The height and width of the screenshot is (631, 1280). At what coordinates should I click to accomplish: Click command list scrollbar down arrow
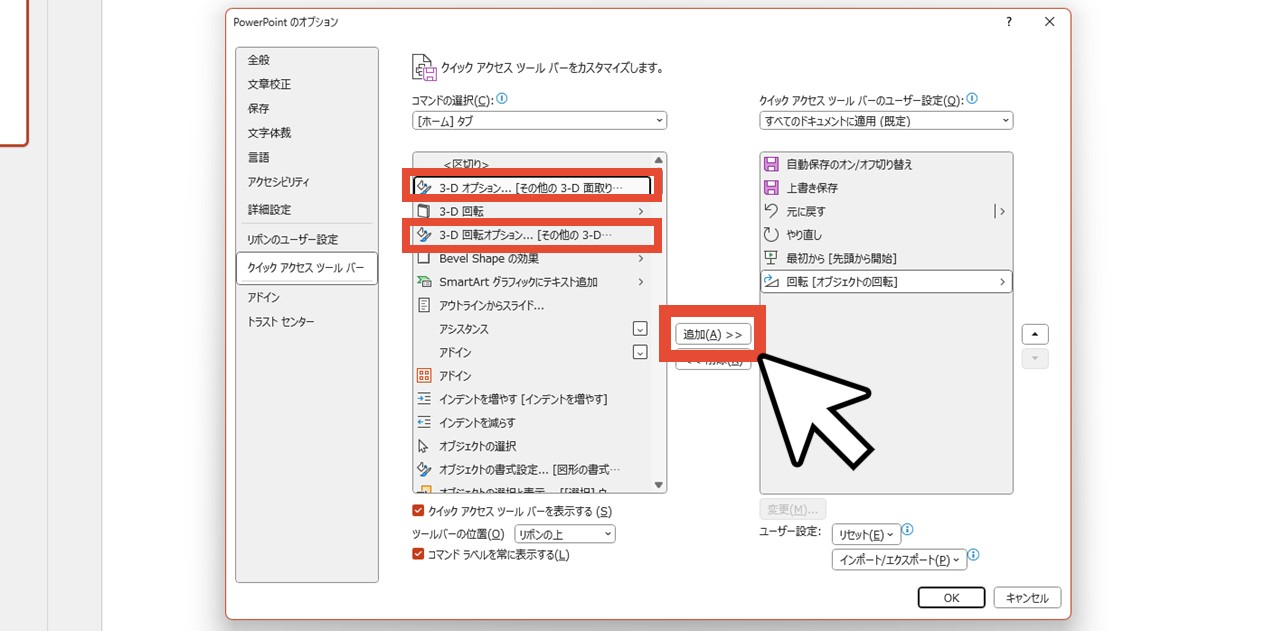[x=658, y=485]
